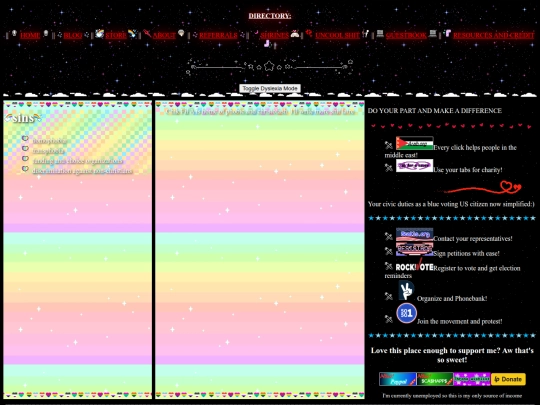Go to the SHRINES page
Screen dimensions: 540x405
pos(274,35)
